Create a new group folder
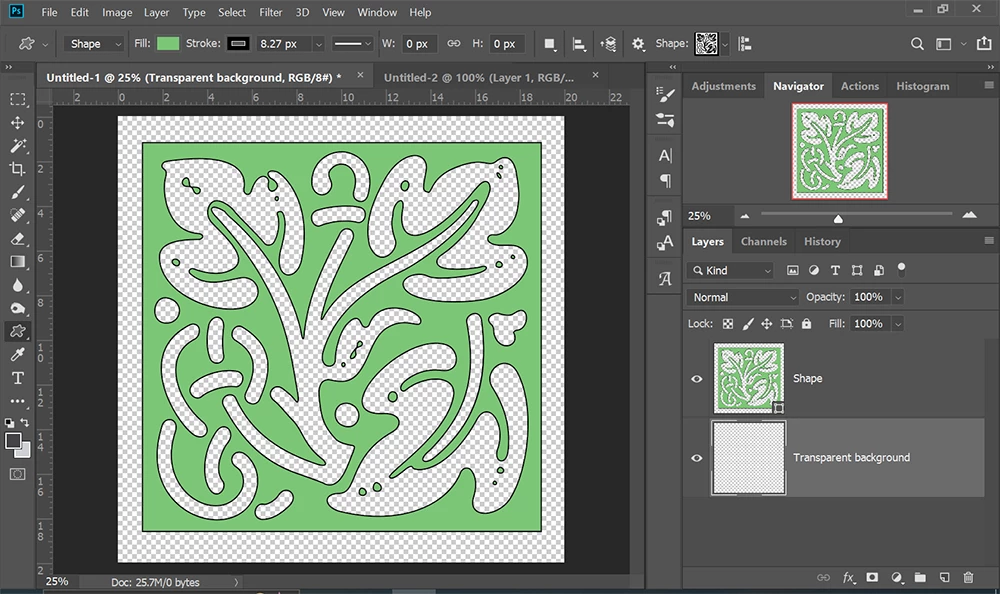Image resolution: width=1000 pixels, height=594 pixels. pos(920,577)
